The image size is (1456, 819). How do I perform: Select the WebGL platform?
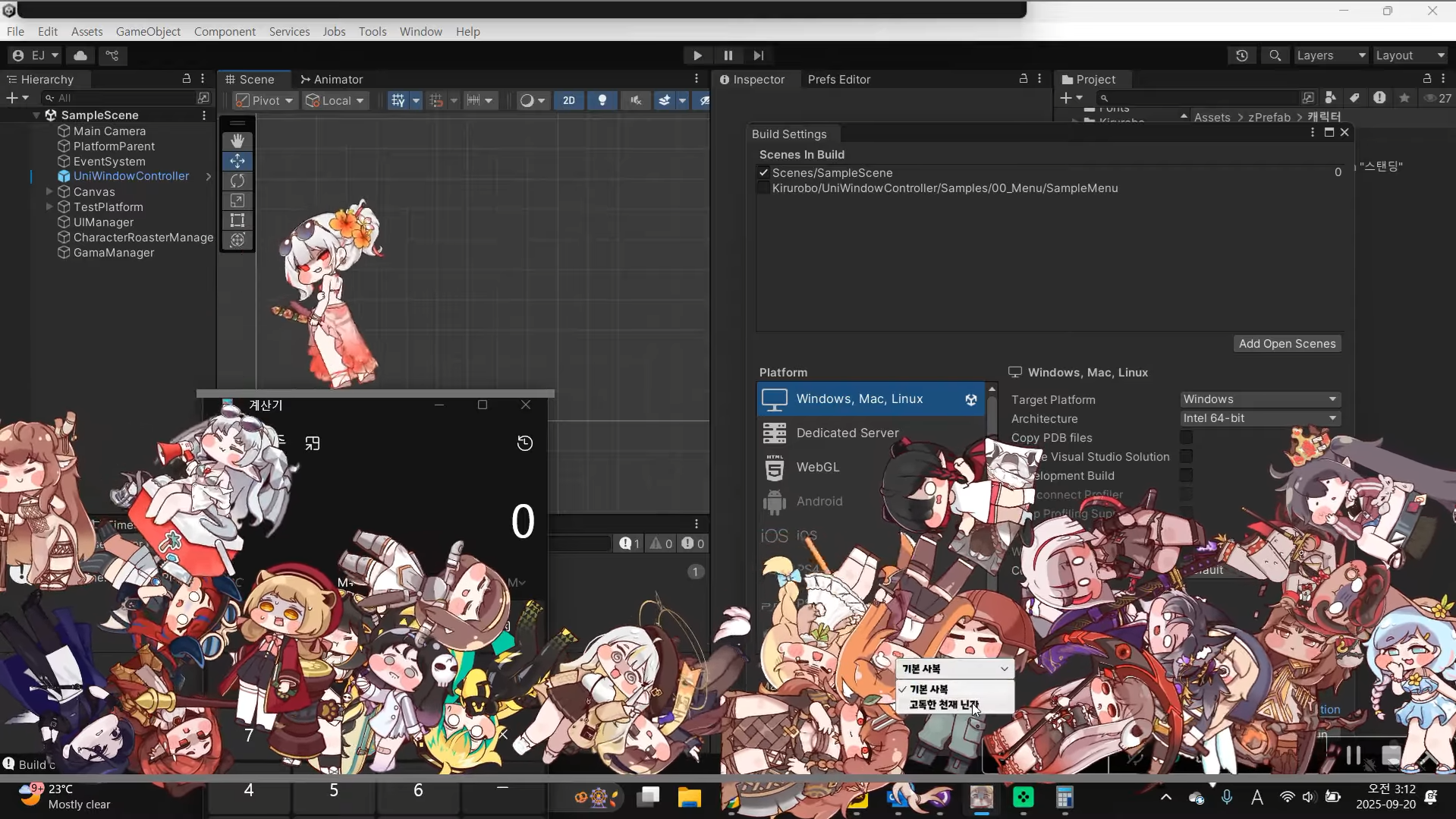pos(817,467)
